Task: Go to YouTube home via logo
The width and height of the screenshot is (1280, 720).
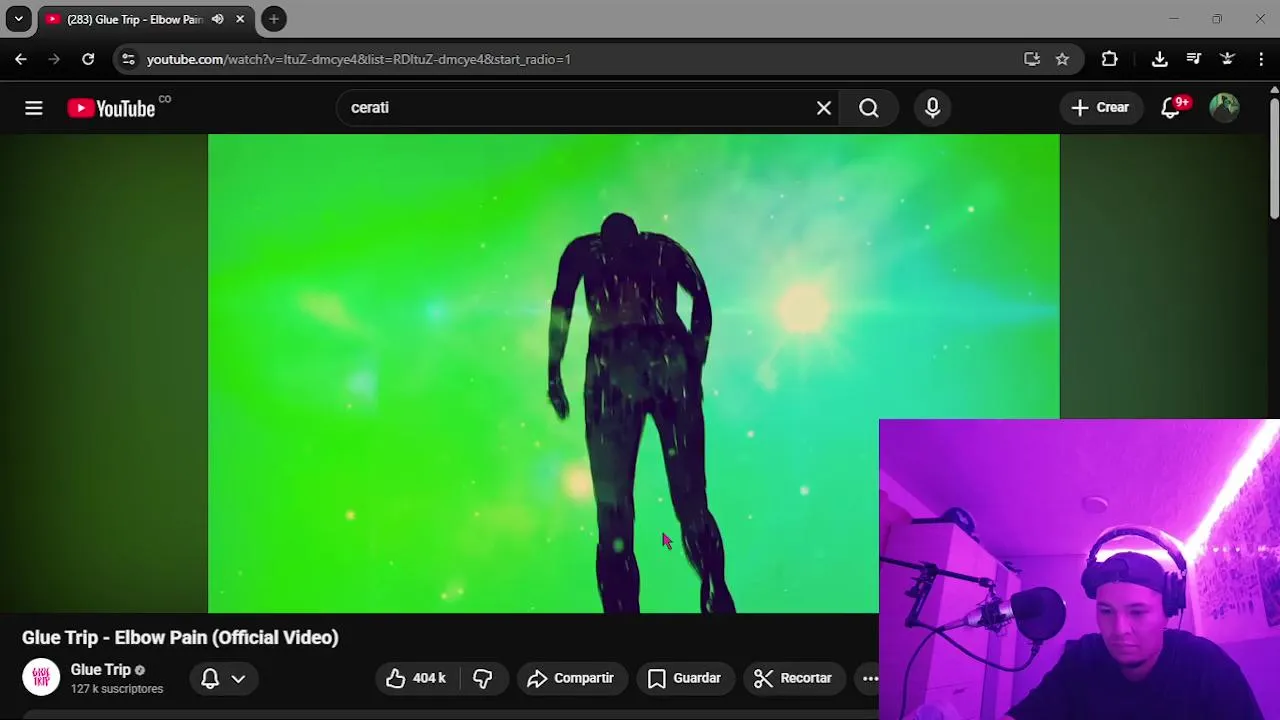Action: click(x=111, y=108)
